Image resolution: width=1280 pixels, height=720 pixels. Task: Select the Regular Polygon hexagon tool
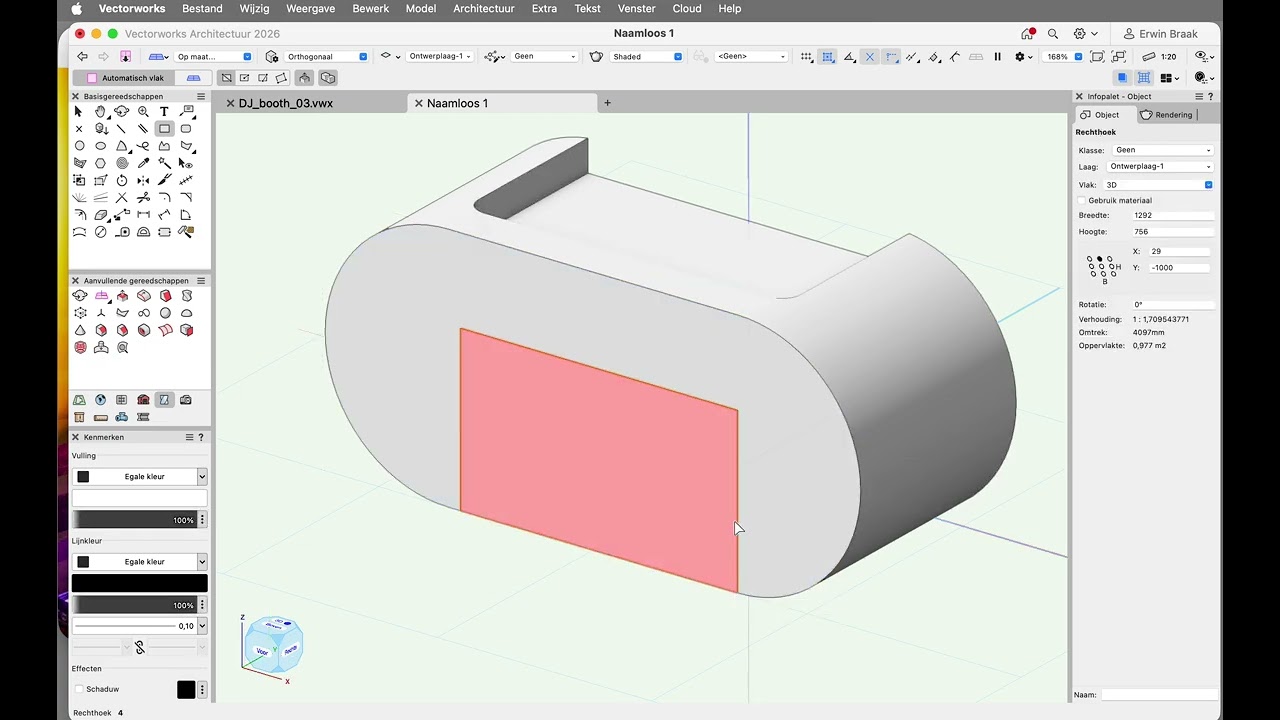tap(100, 163)
